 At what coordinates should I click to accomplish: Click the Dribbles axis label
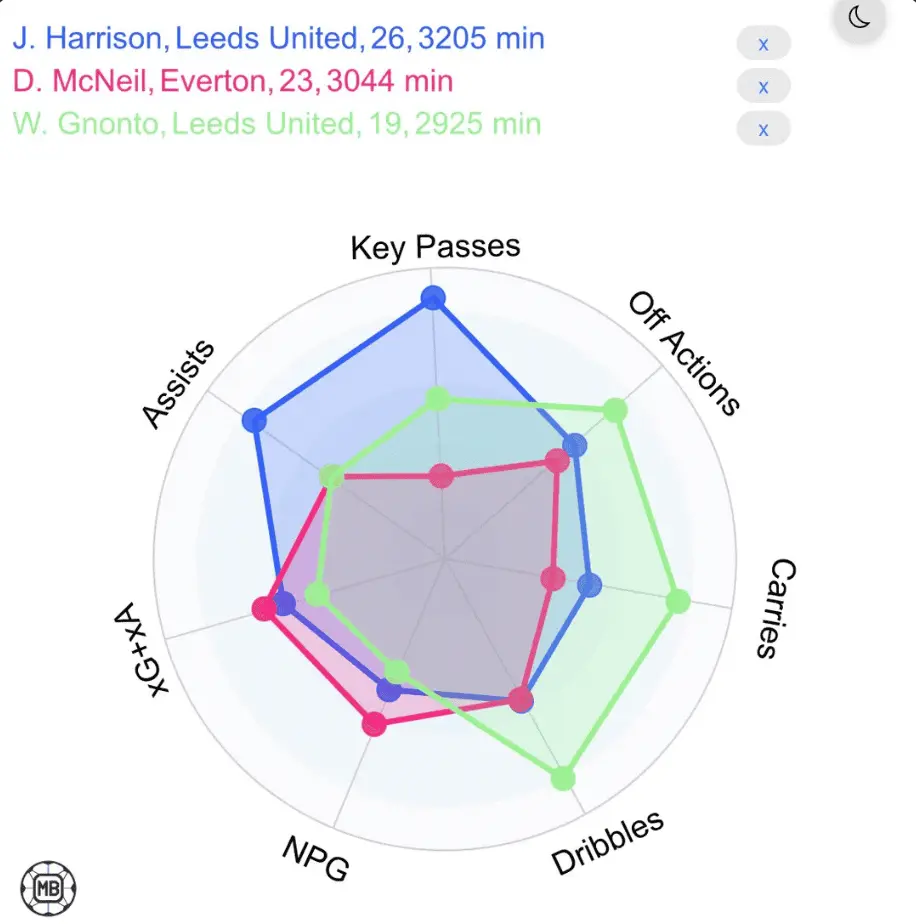(x=607, y=842)
